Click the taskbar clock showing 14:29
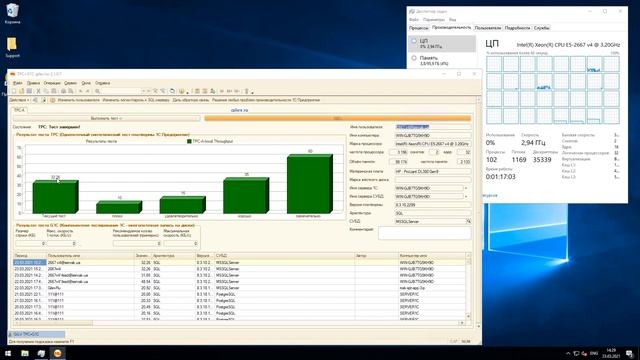This screenshot has width=640, height=360. [611, 353]
